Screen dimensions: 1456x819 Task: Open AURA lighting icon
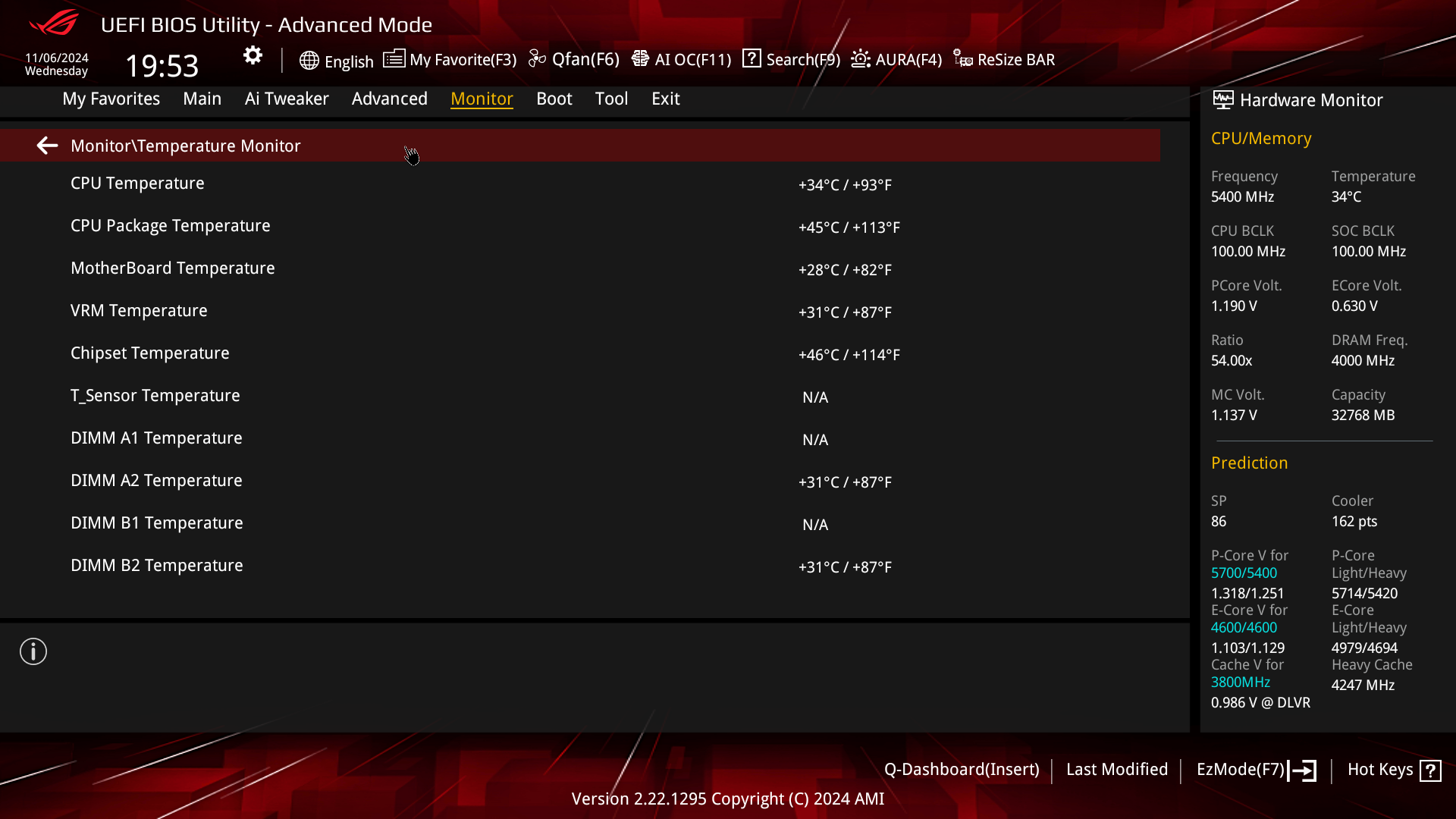pos(860,59)
